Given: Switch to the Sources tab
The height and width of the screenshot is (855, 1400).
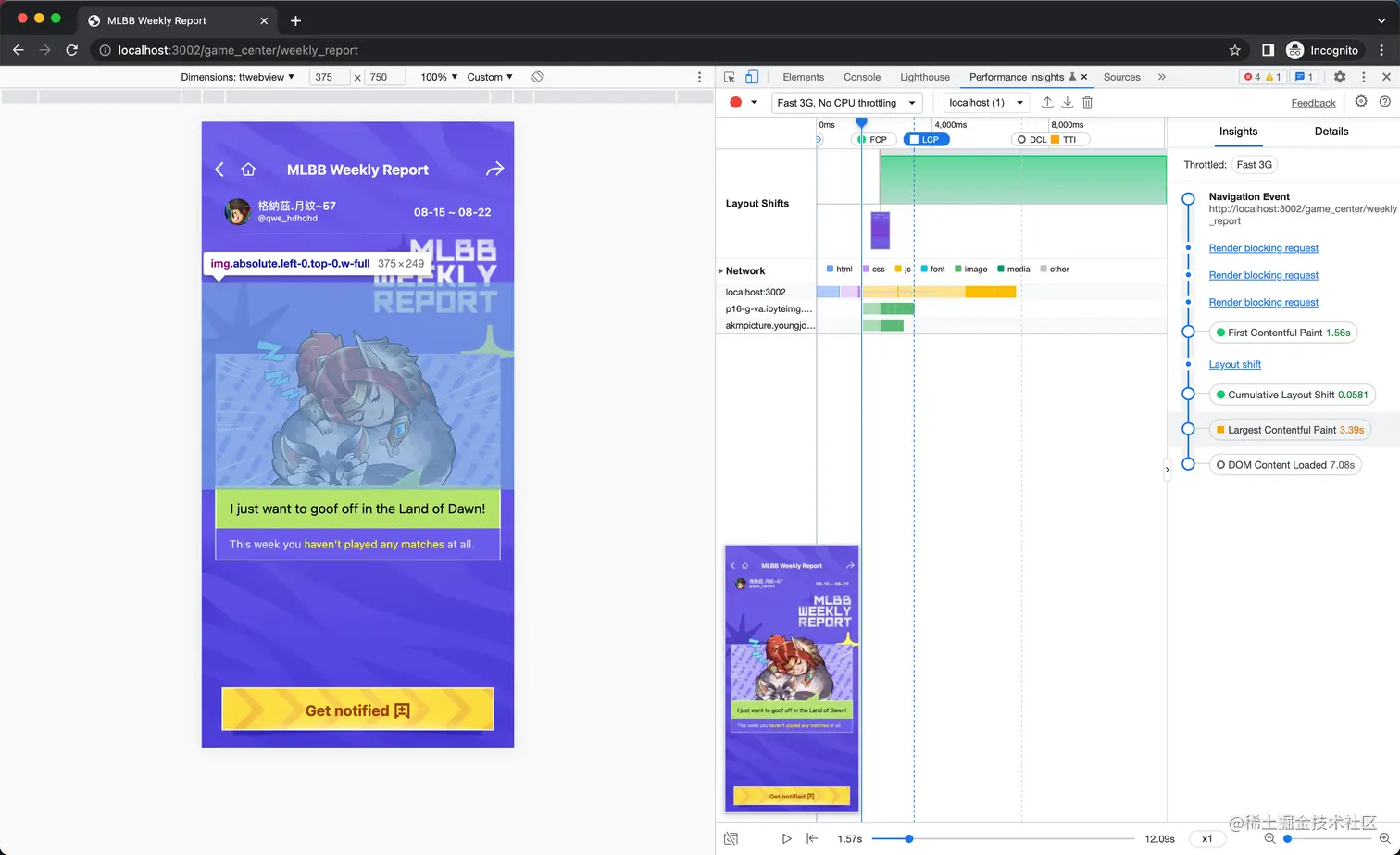Looking at the screenshot, I should tap(1121, 77).
